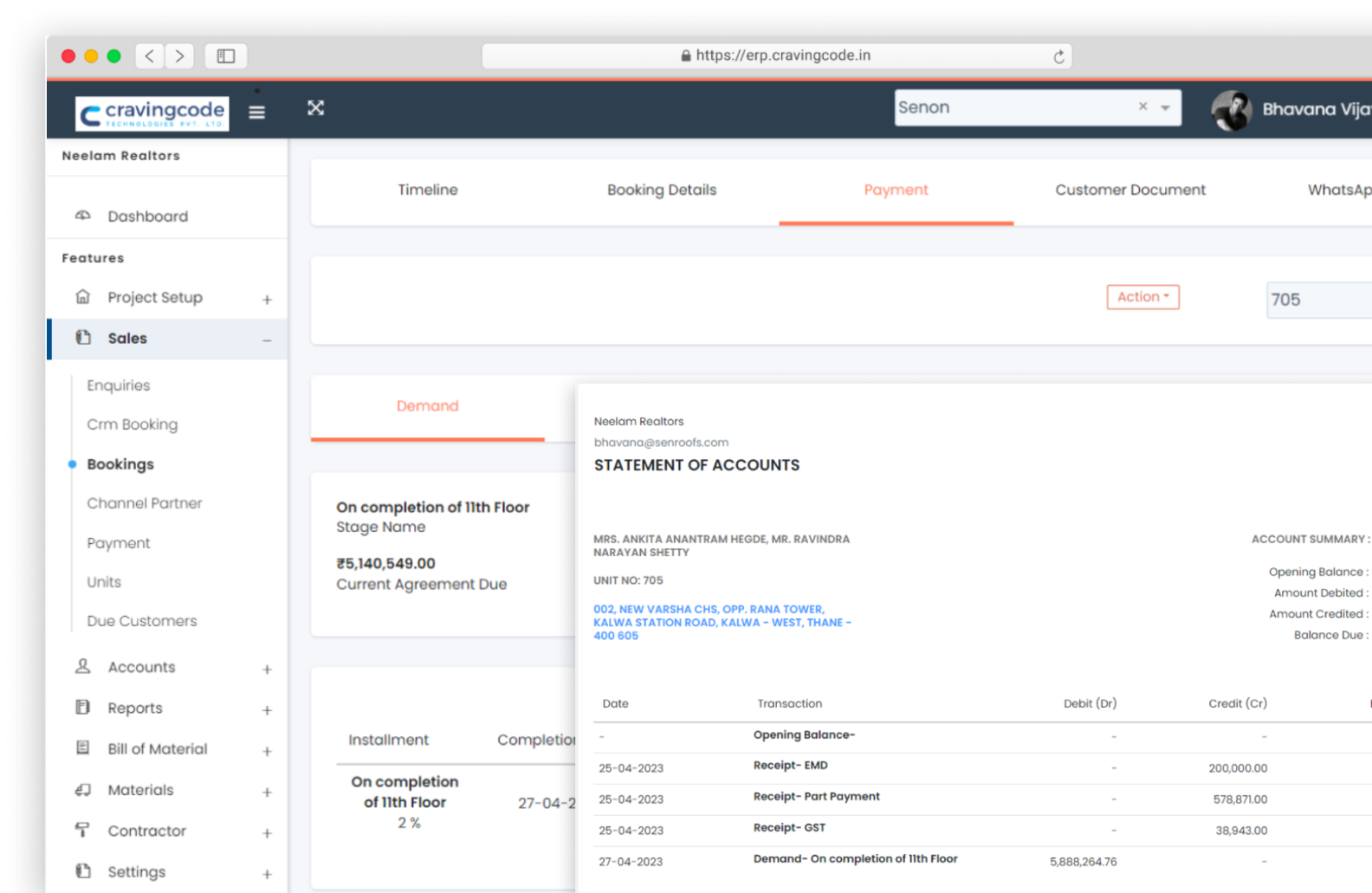Open Due Customers in sidebar
Screen dimensions: 1372x893
tap(142, 621)
